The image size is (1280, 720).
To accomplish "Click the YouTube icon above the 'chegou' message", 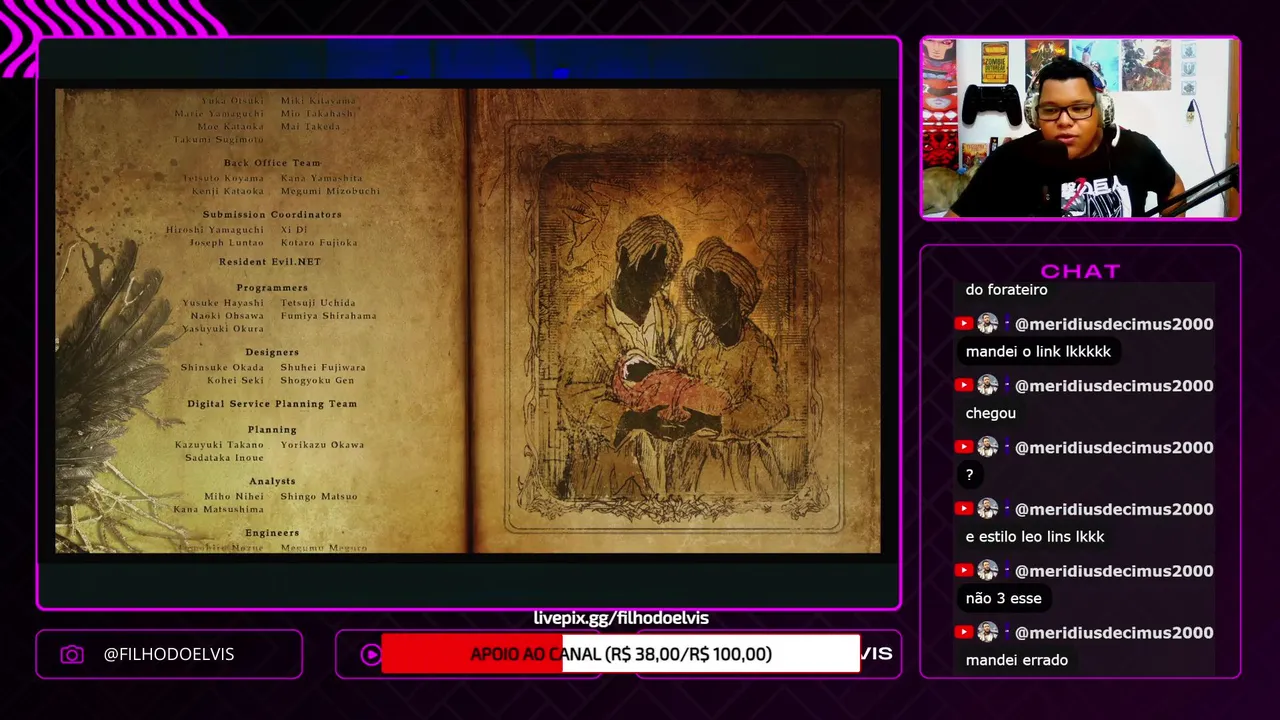I will coord(963,385).
